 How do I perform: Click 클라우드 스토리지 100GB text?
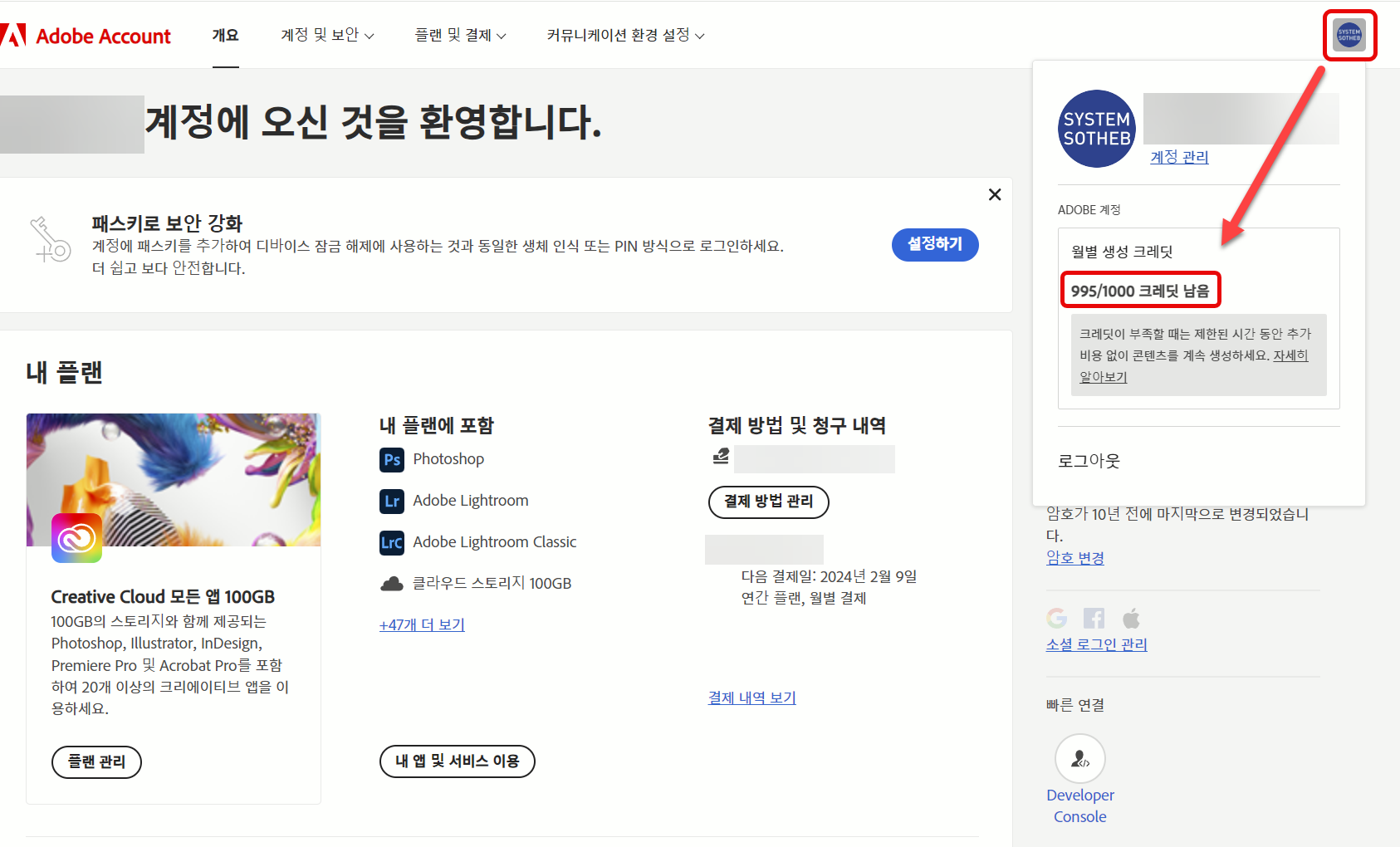(492, 584)
